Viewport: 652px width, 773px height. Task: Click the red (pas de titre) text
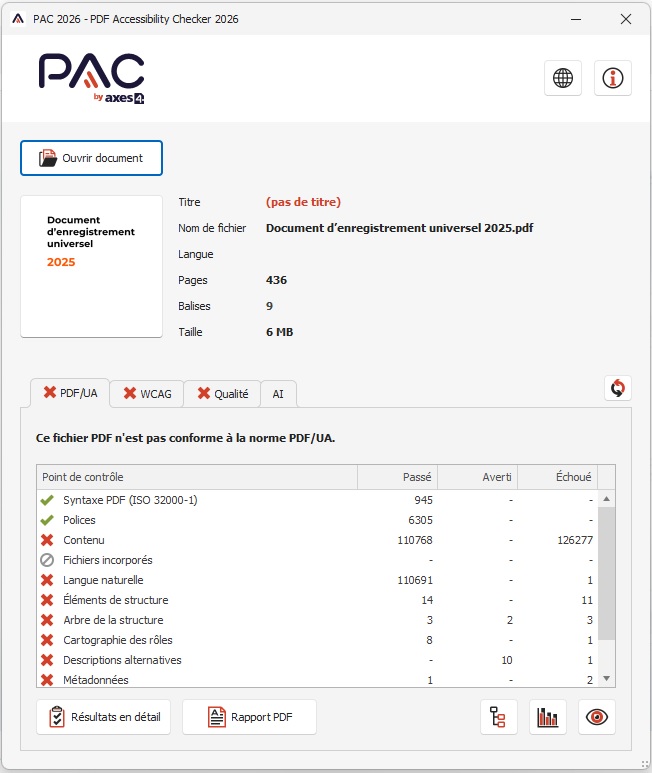(x=303, y=202)
